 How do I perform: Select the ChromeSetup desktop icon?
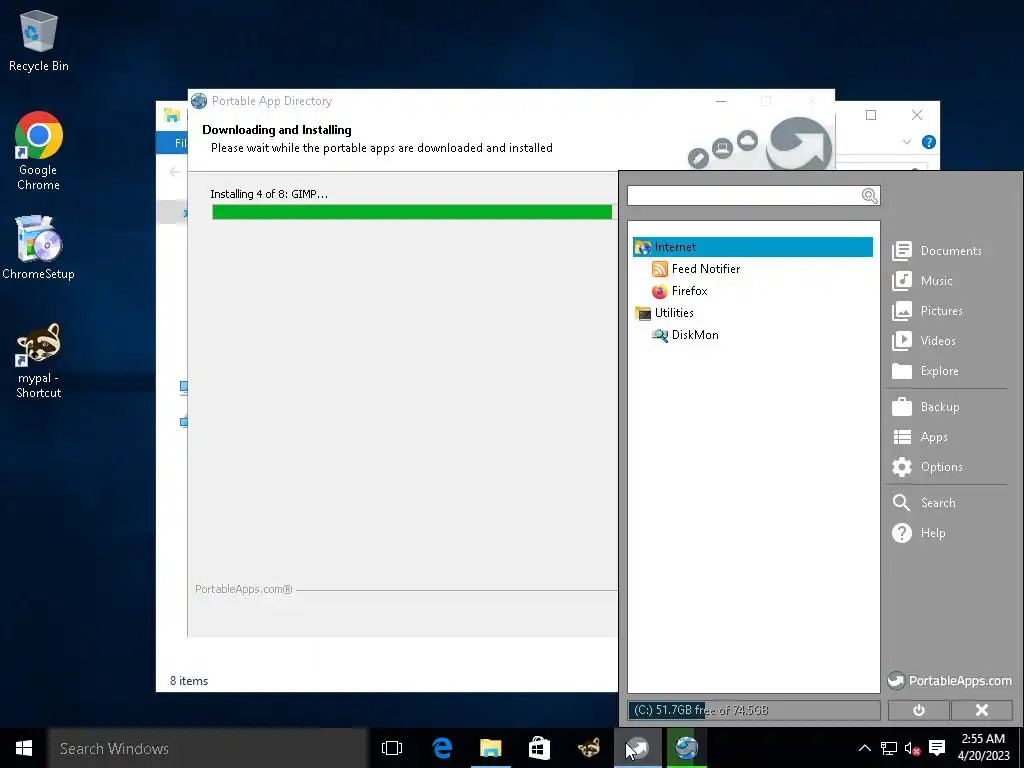click(x=39, y=248)
